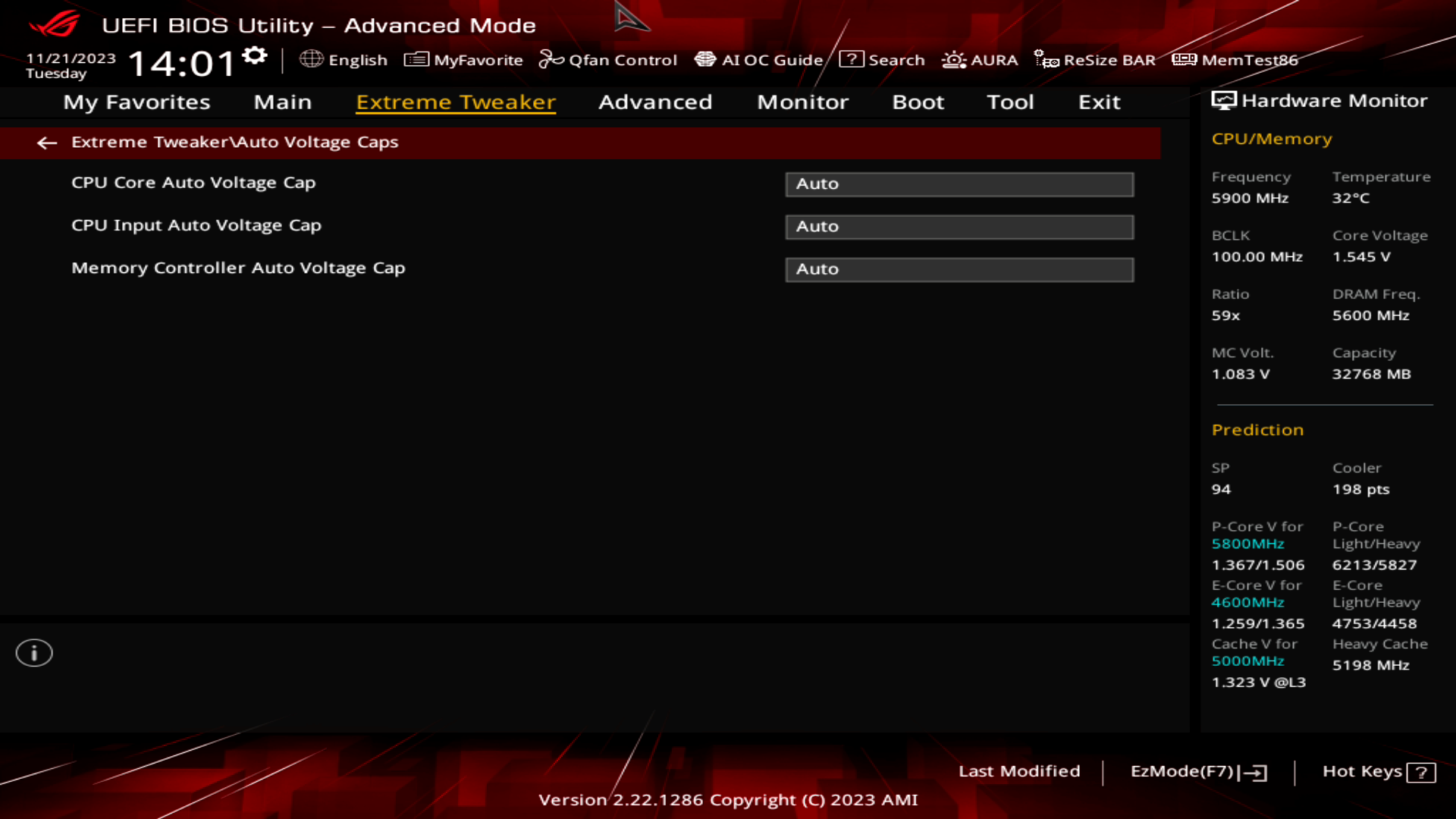Image resolution: width=1456 pixels, height=819 pixels.
Task: Click the EzMode exit arrow icon
Action: coord(1253,773)
